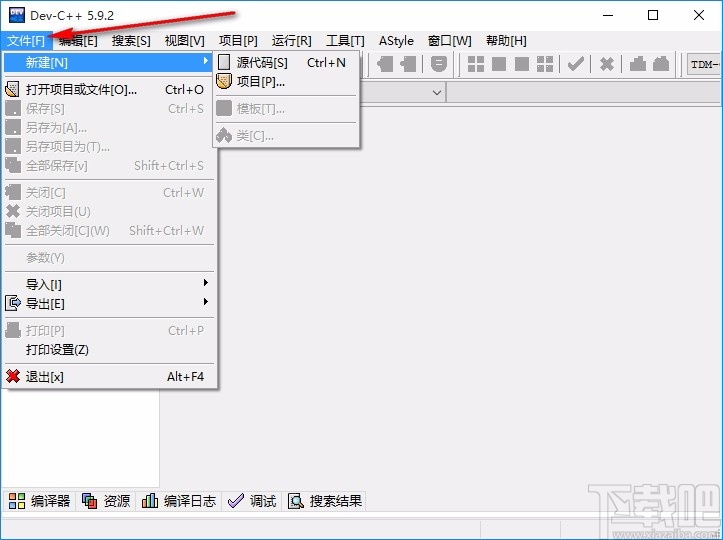The width and height of the screenshot is (723, 540).
Task: Click the greyed Profile analysis toolbar icon
Action: (x=638, y=64)
